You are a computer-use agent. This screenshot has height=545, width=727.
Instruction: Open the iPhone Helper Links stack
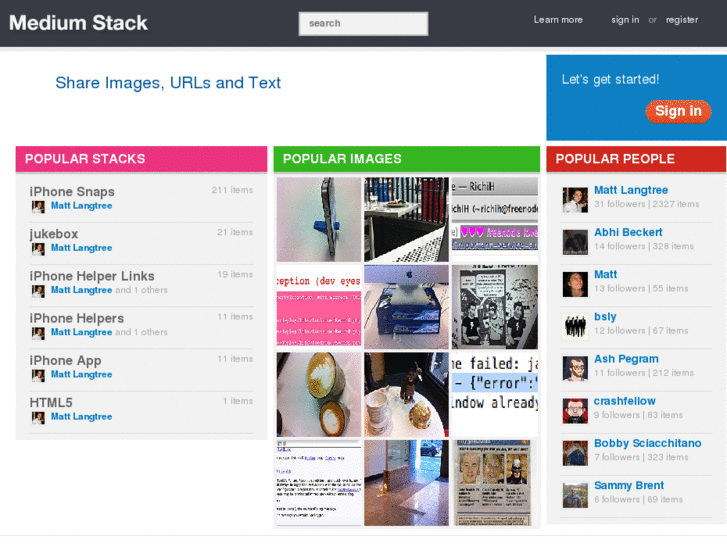[92, 276]
